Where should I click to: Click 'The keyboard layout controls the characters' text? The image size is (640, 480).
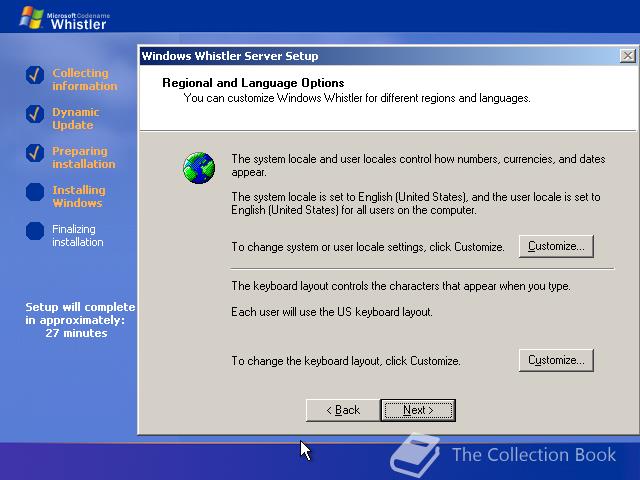pyautogui.click(x=401, y=286)
